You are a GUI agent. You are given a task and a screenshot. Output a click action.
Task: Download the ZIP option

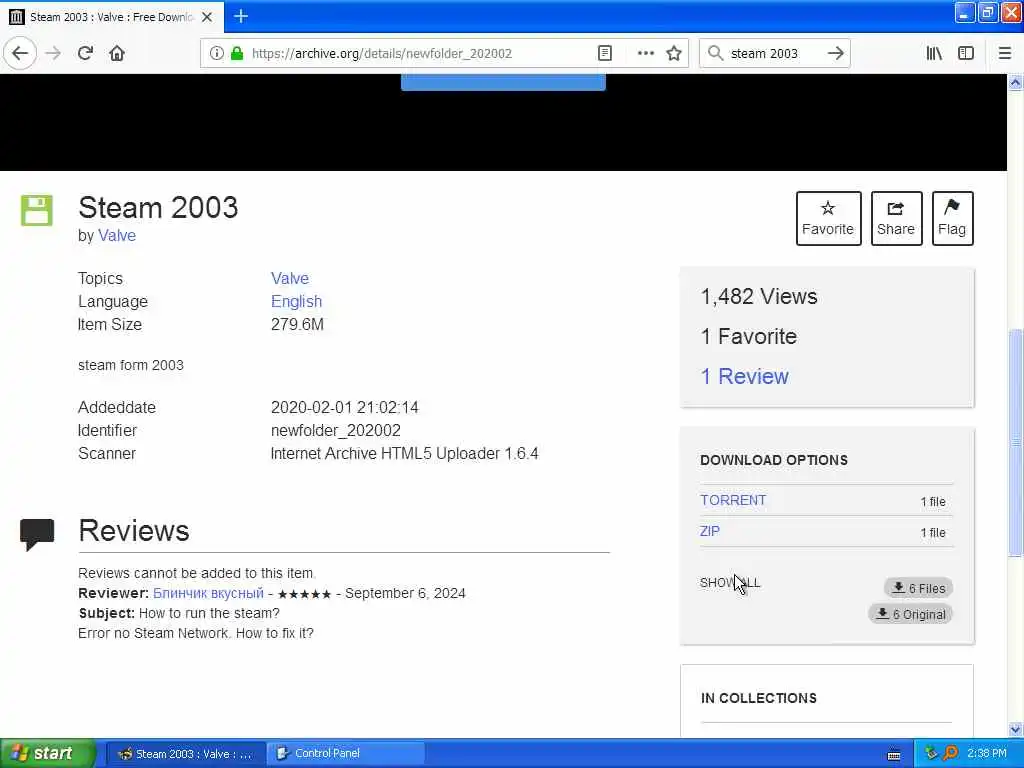point(710,531)
